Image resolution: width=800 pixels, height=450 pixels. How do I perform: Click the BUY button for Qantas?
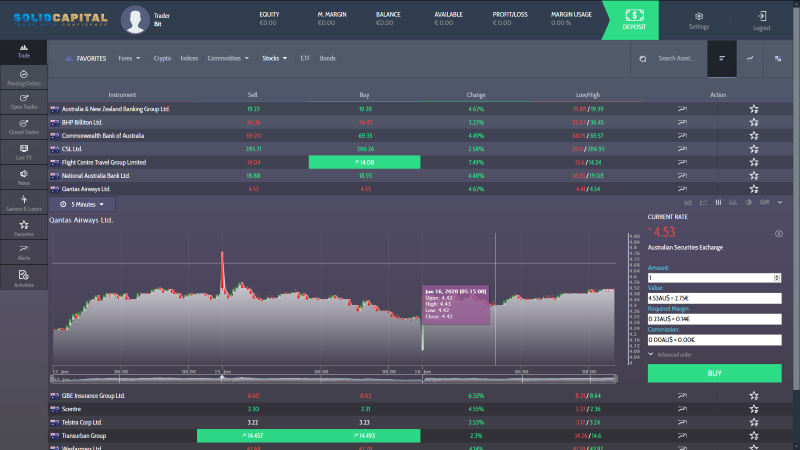click(x=714, y=373)
